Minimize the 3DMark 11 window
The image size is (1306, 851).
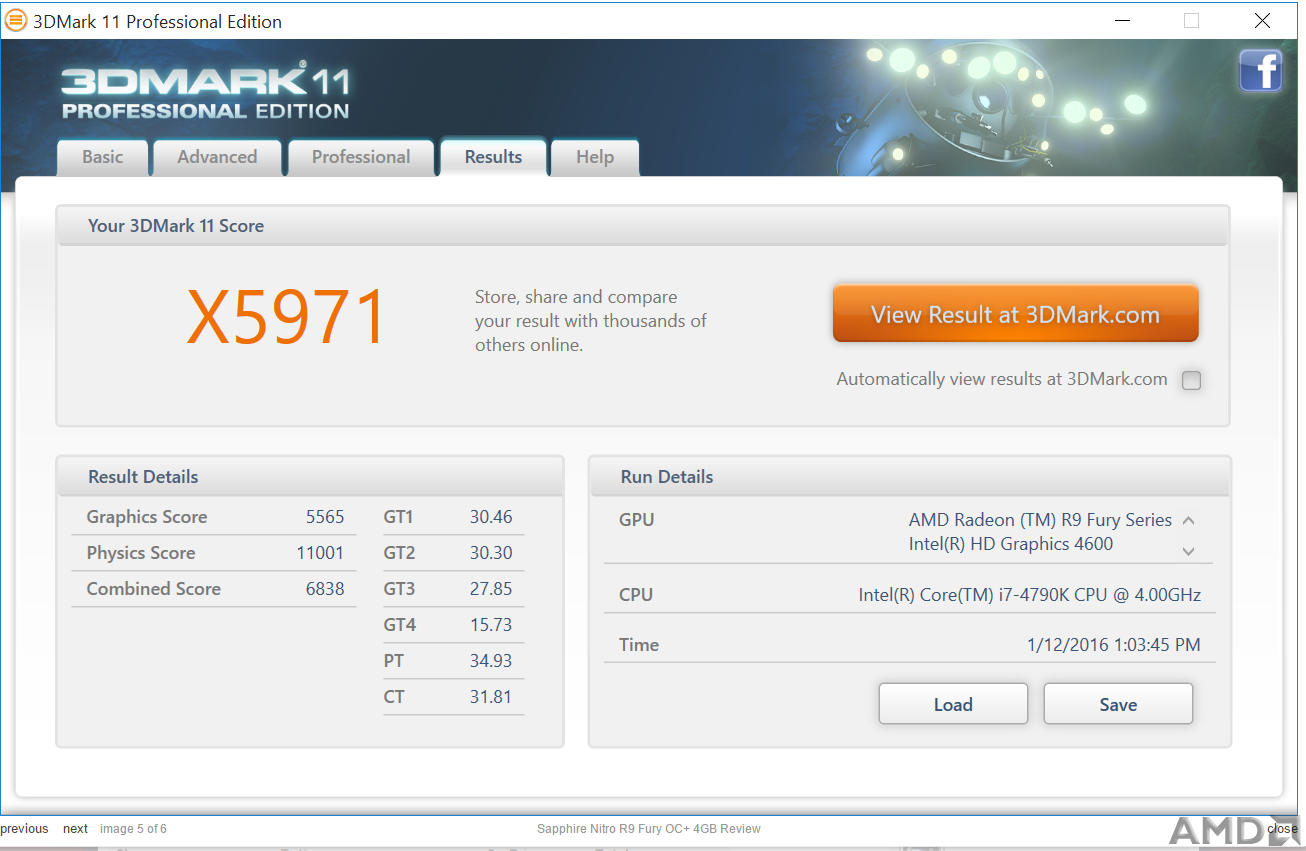click(x=1121, y=21)
